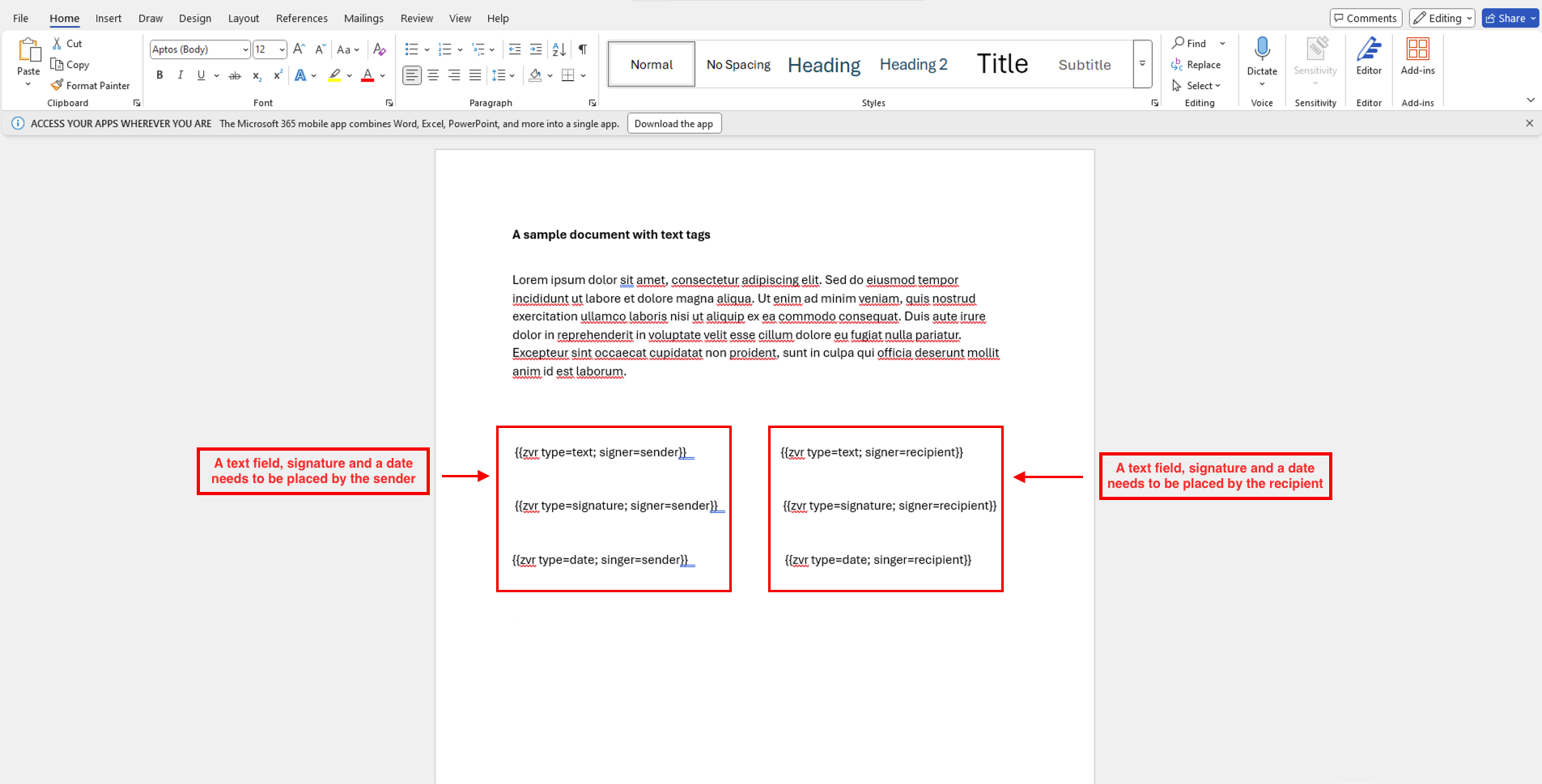The height and width of the screenshot is (784, 1542).
Task: Apply strikethrough formatting
Action: pos(235,75)
